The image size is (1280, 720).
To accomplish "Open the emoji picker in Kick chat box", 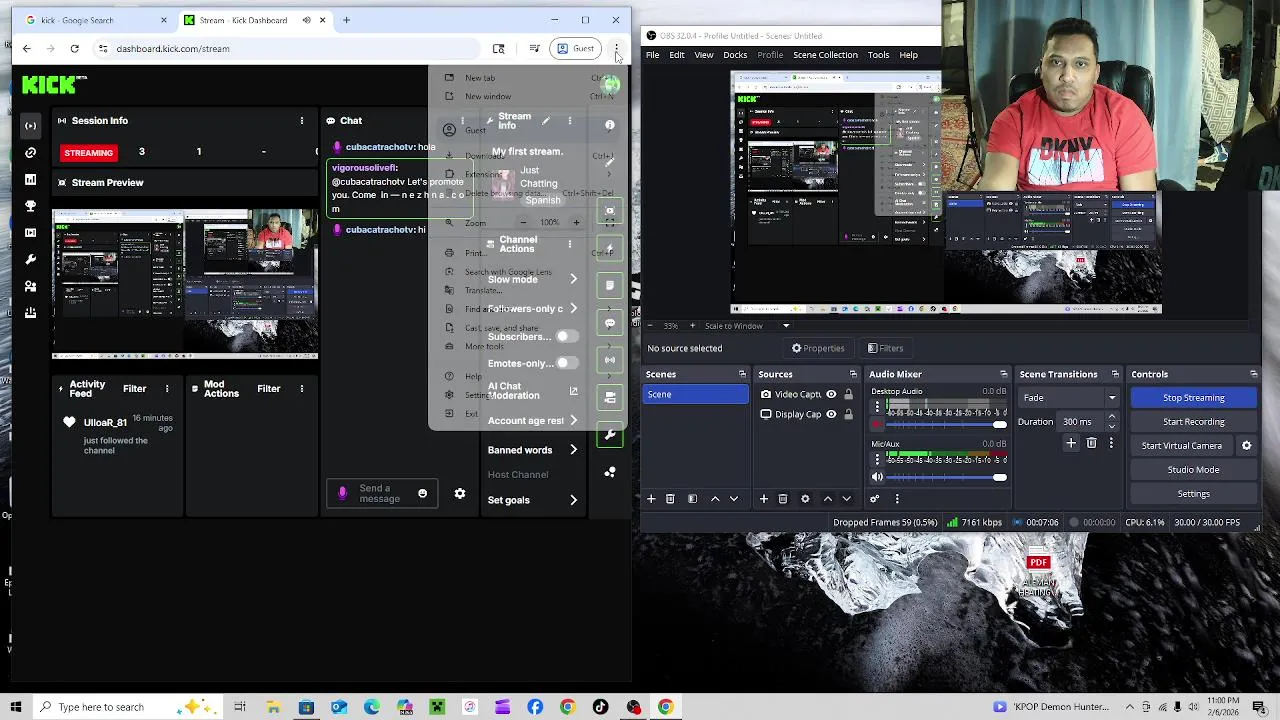I will tap(422, 494).
